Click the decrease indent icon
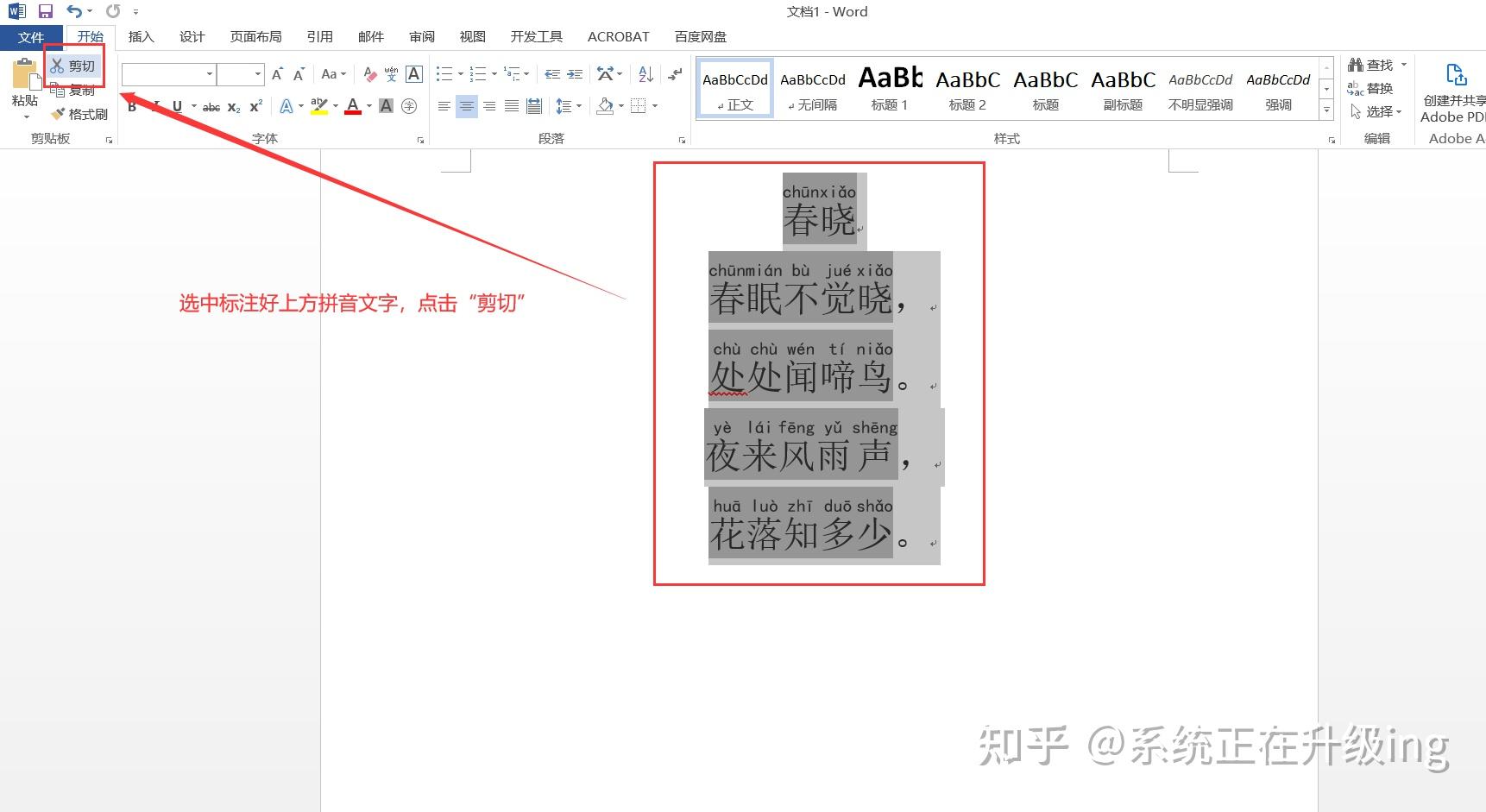 click(x=552, y=74)
